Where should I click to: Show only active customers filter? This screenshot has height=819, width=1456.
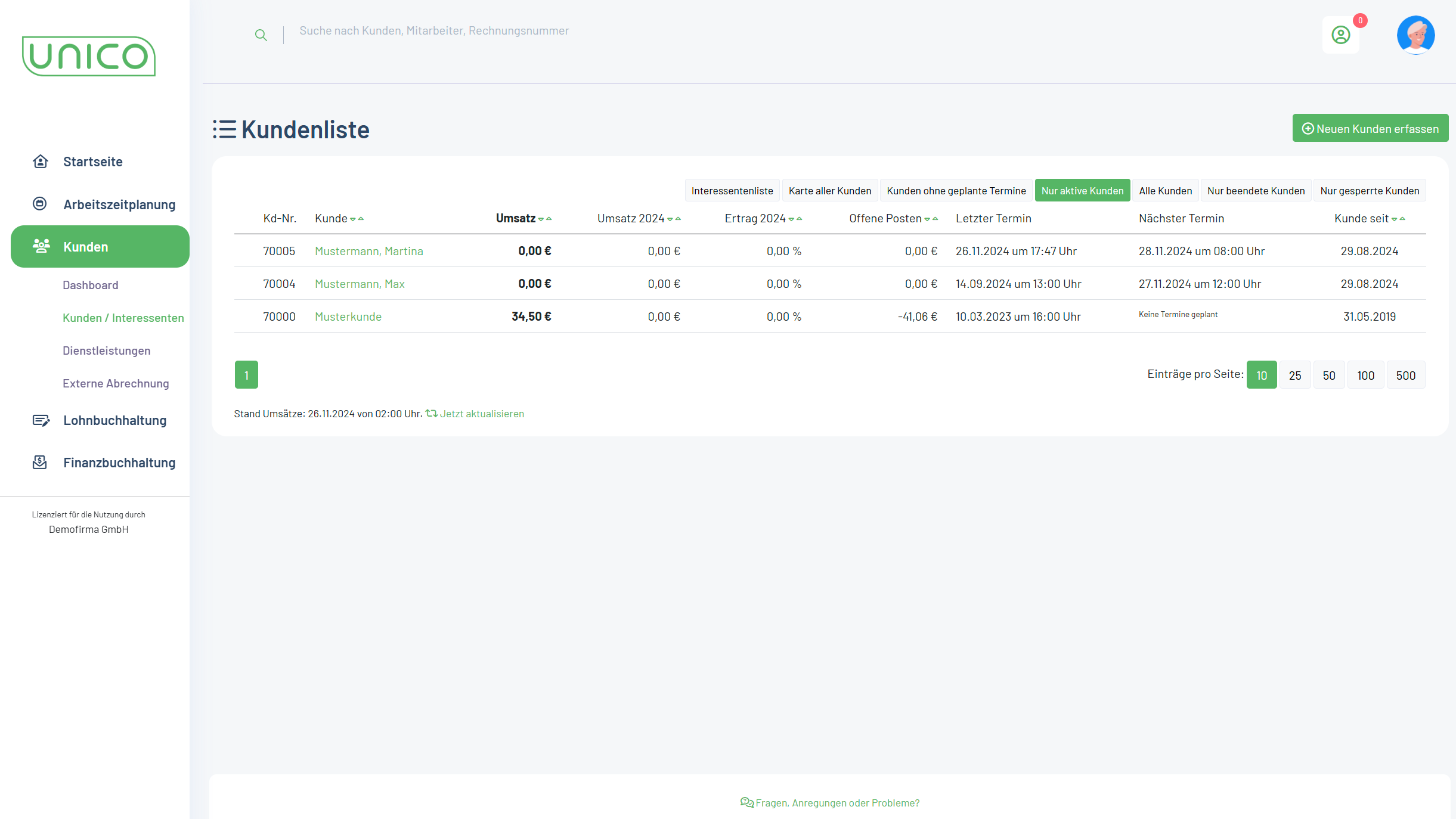click(1082, 191)
